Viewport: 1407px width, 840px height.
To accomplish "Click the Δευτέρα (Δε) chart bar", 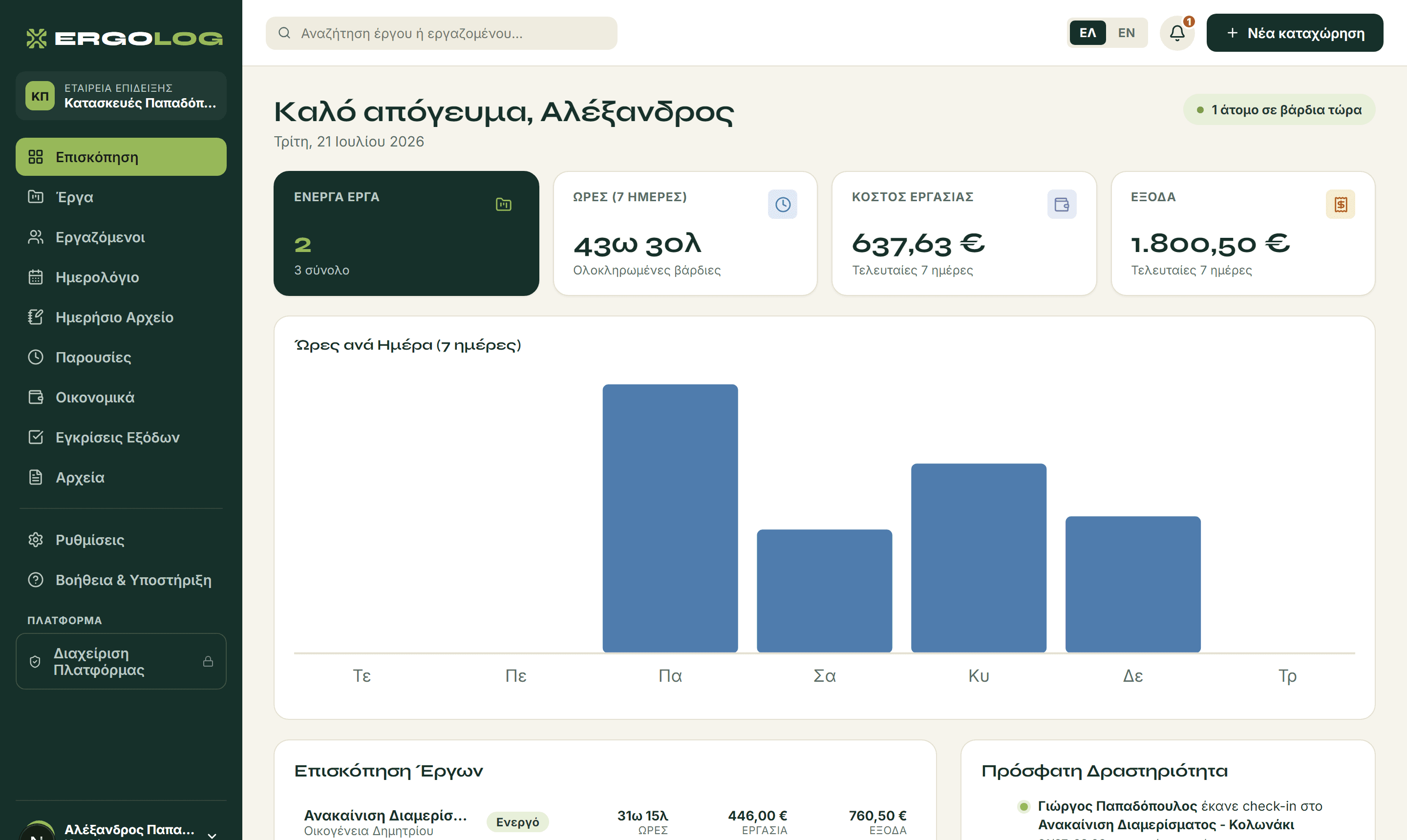I will [x=1133, y=584].
